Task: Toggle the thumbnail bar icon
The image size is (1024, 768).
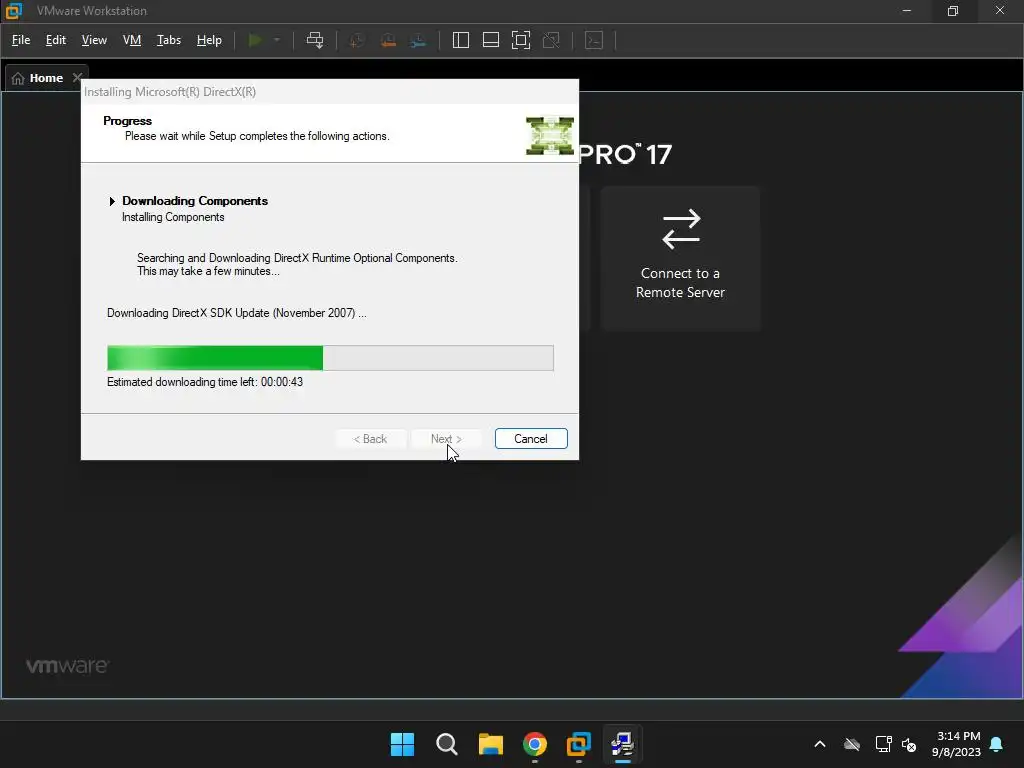Action: tap(490, 40)
